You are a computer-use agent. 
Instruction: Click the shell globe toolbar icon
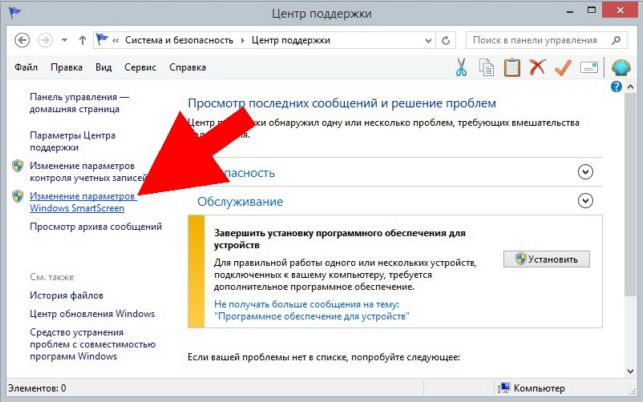[621, 67]
